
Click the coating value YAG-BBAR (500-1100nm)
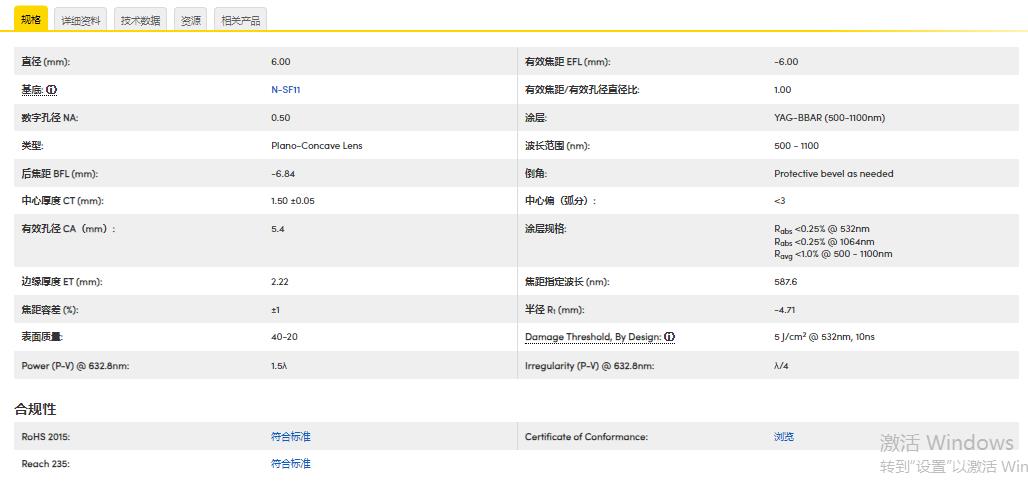829,118
